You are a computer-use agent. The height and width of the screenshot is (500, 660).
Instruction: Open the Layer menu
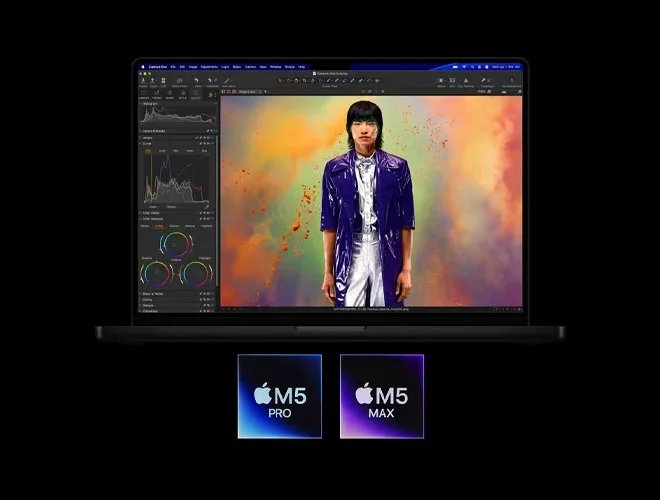click(x=225, y=67)
